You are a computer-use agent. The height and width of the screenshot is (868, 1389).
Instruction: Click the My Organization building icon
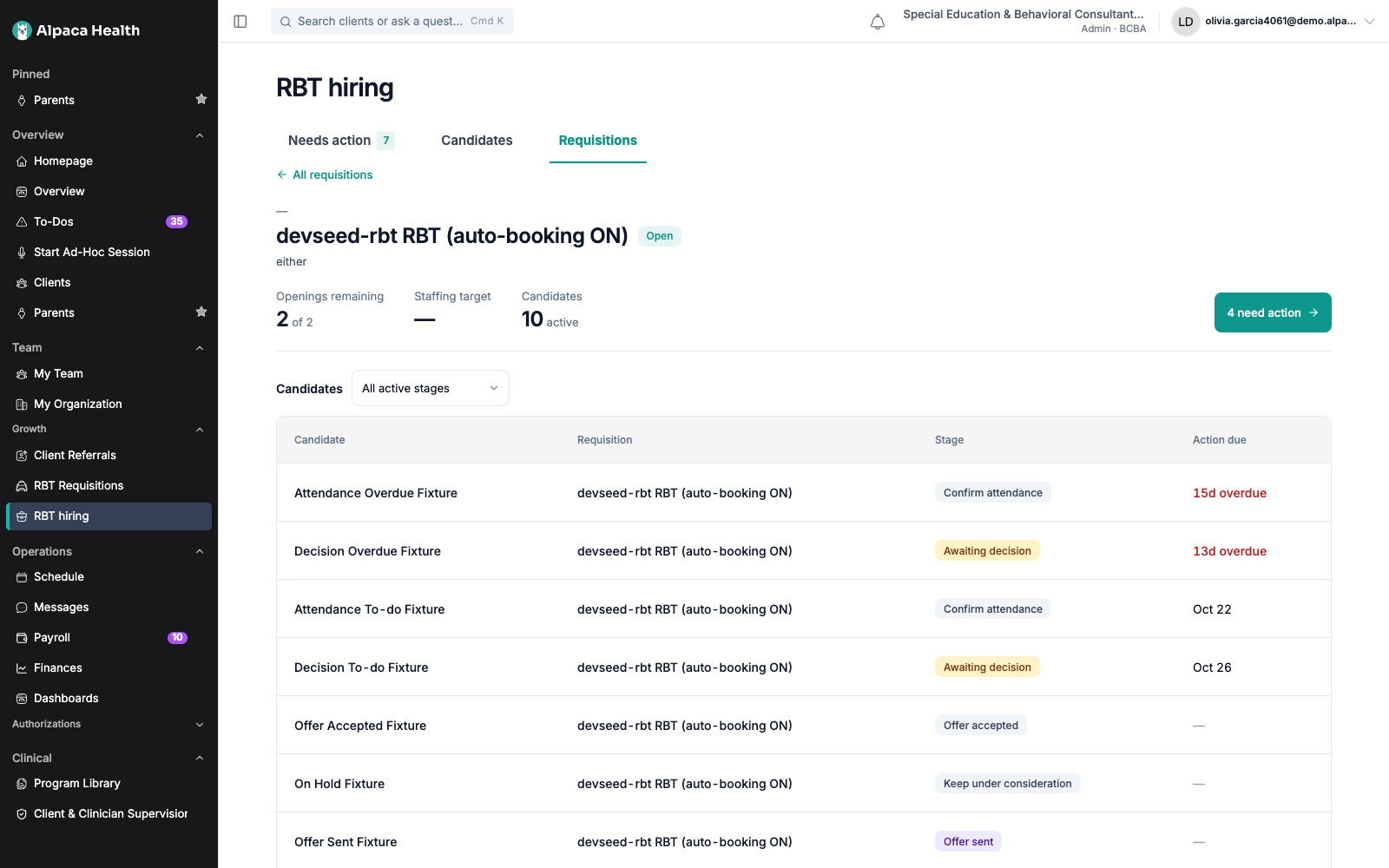tap(22, 404)
